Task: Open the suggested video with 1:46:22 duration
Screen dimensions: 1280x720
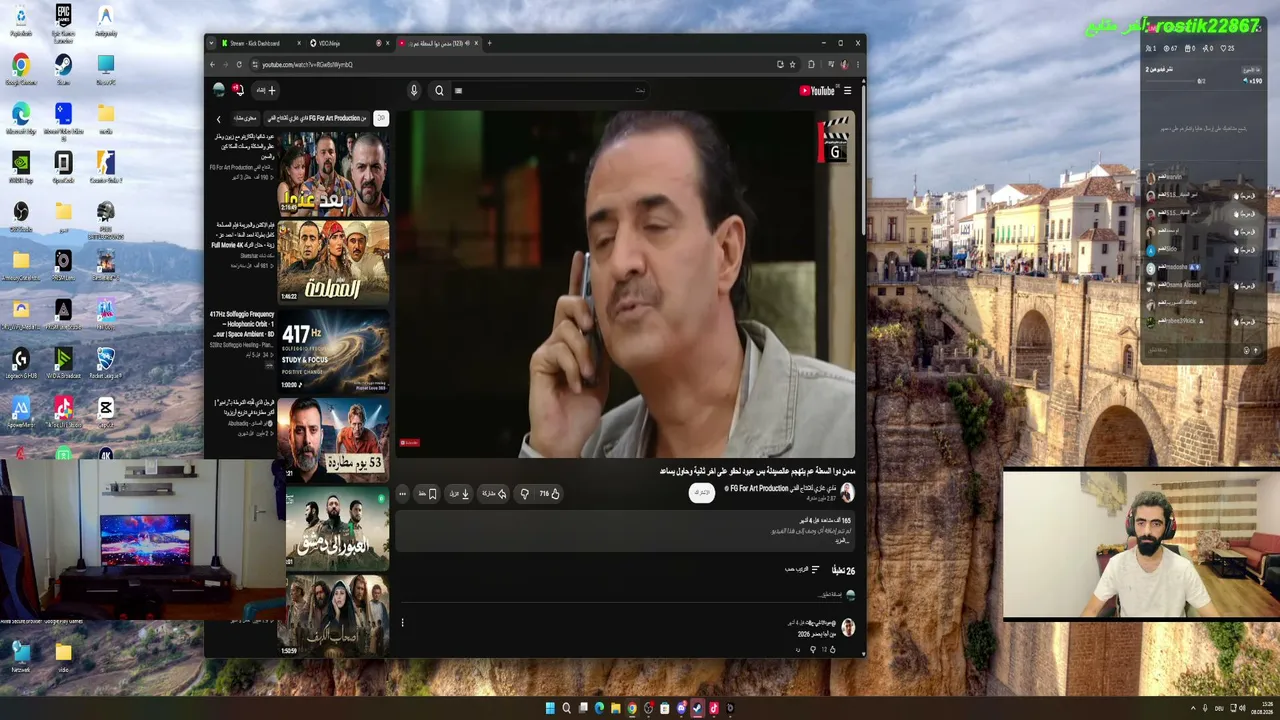Action: coord(333,262)
